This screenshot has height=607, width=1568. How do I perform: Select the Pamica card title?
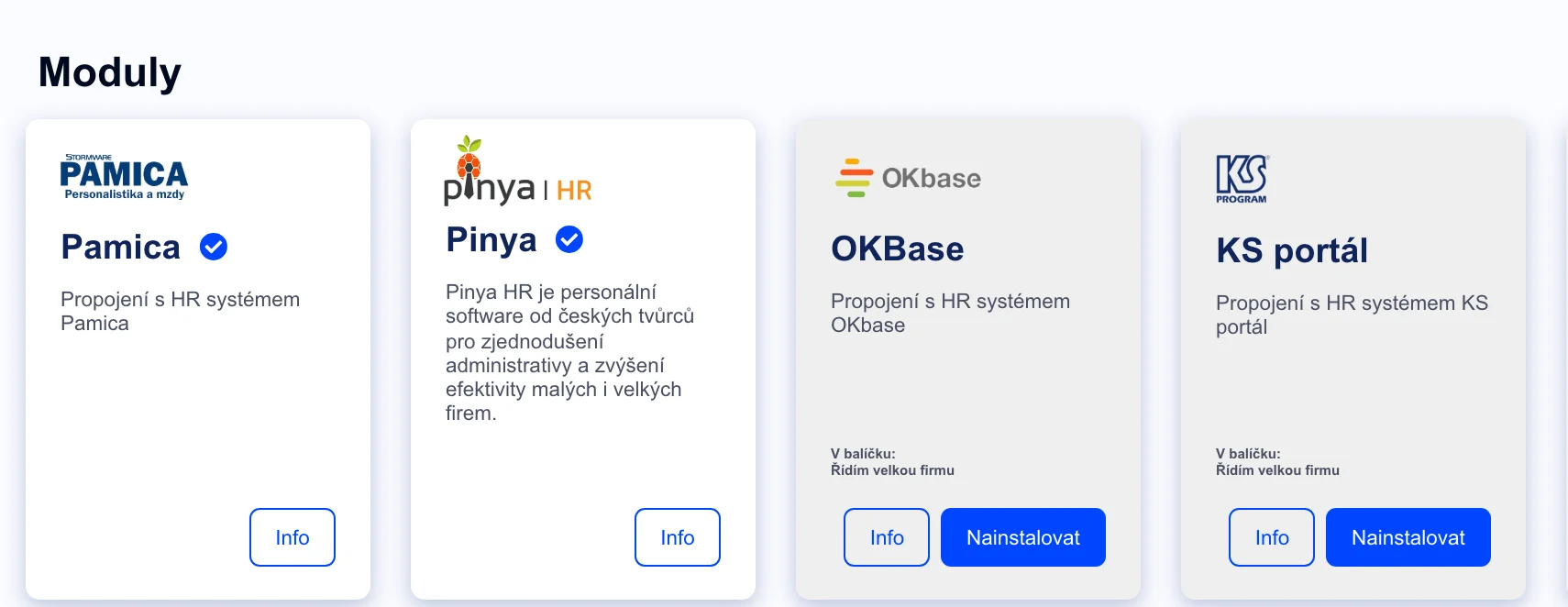[x=121, y=247]
